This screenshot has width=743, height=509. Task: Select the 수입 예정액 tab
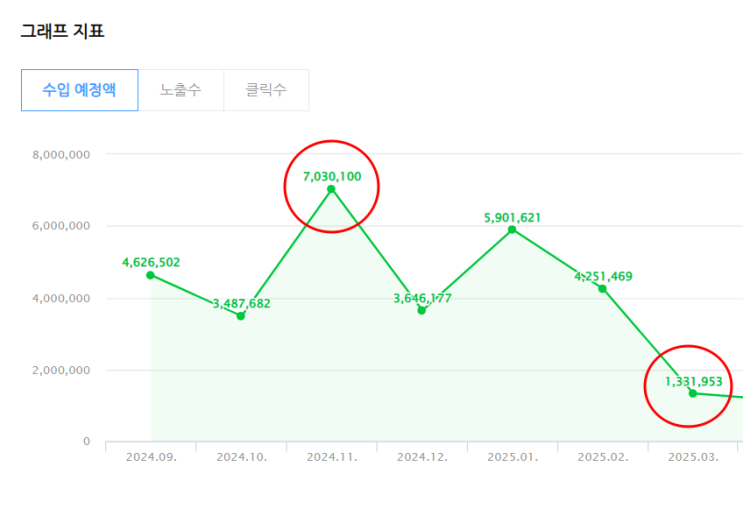(x=79, y=90)
